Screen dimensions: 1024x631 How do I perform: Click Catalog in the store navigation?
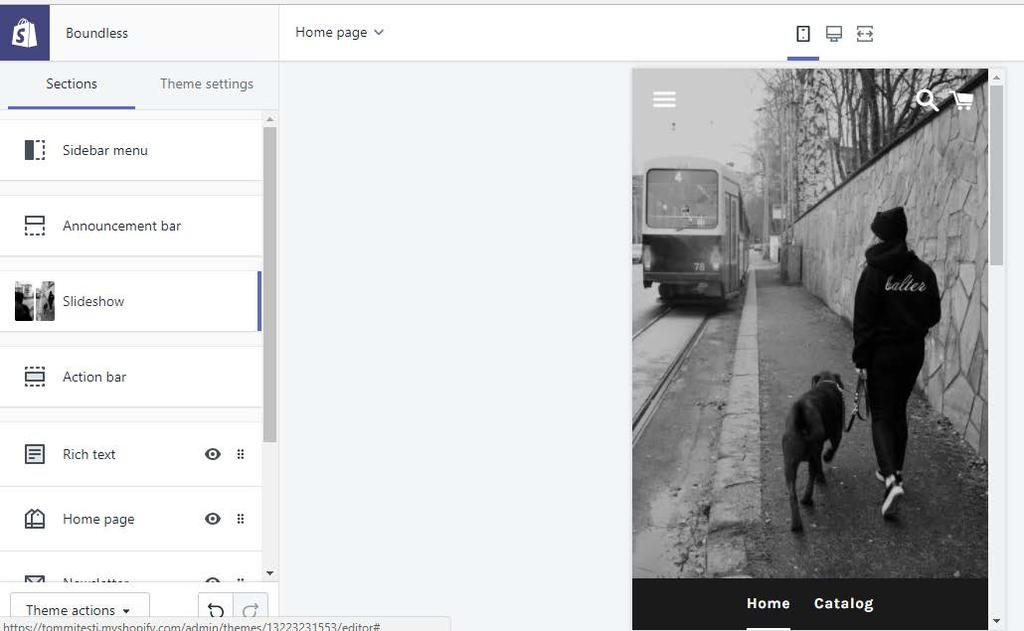click(843, 604)
